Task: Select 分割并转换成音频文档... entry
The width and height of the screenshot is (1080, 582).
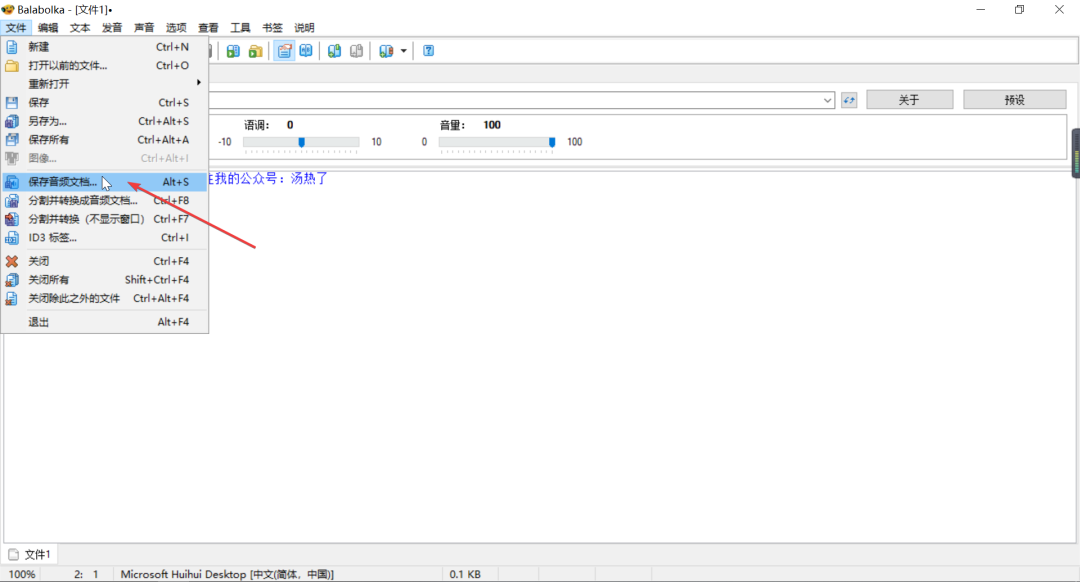Action: 105,200
